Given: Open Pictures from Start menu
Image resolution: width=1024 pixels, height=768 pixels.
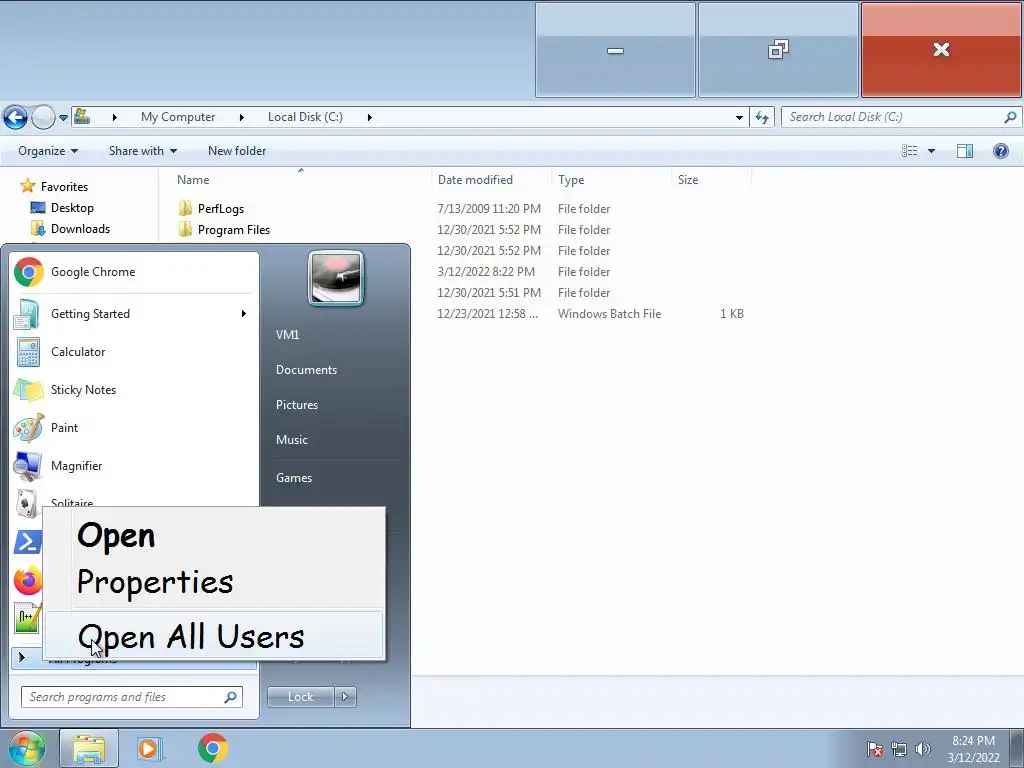Looking at the screenshot, I should coord(297,405).
